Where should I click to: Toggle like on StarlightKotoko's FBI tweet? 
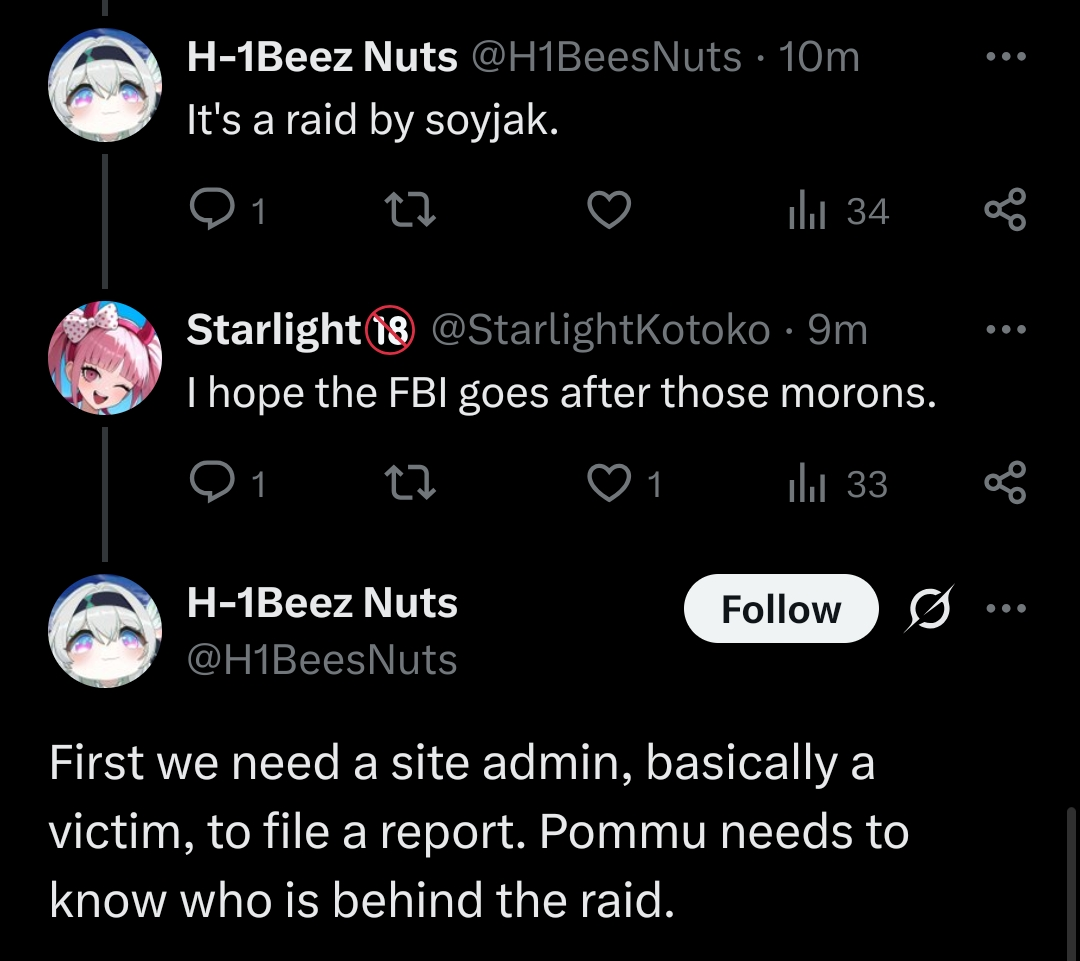[x=608, y=484]
